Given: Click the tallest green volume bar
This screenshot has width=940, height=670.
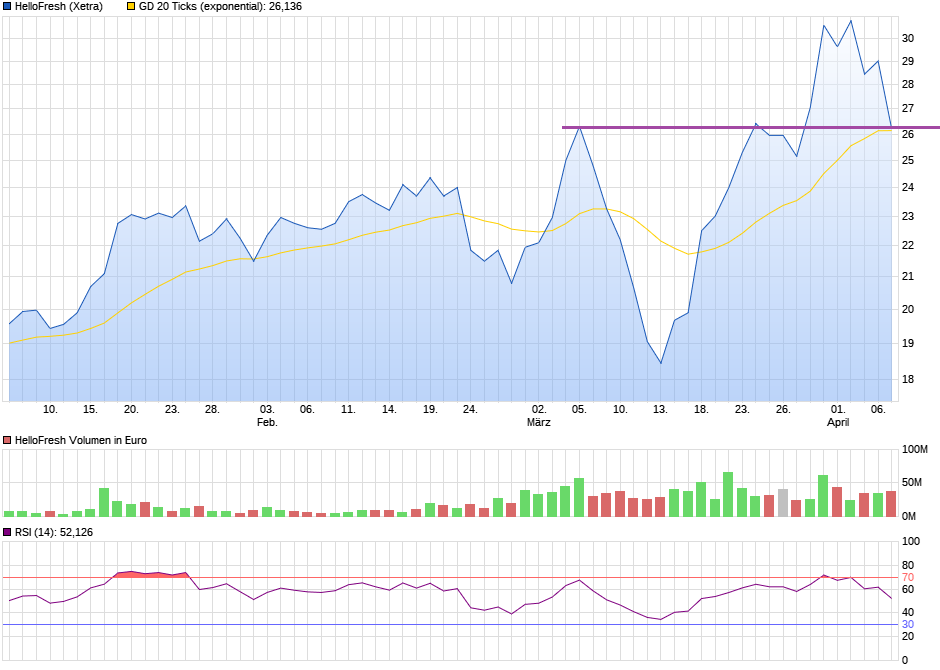Looking at the screenshot, I should (x=728, y=494).
